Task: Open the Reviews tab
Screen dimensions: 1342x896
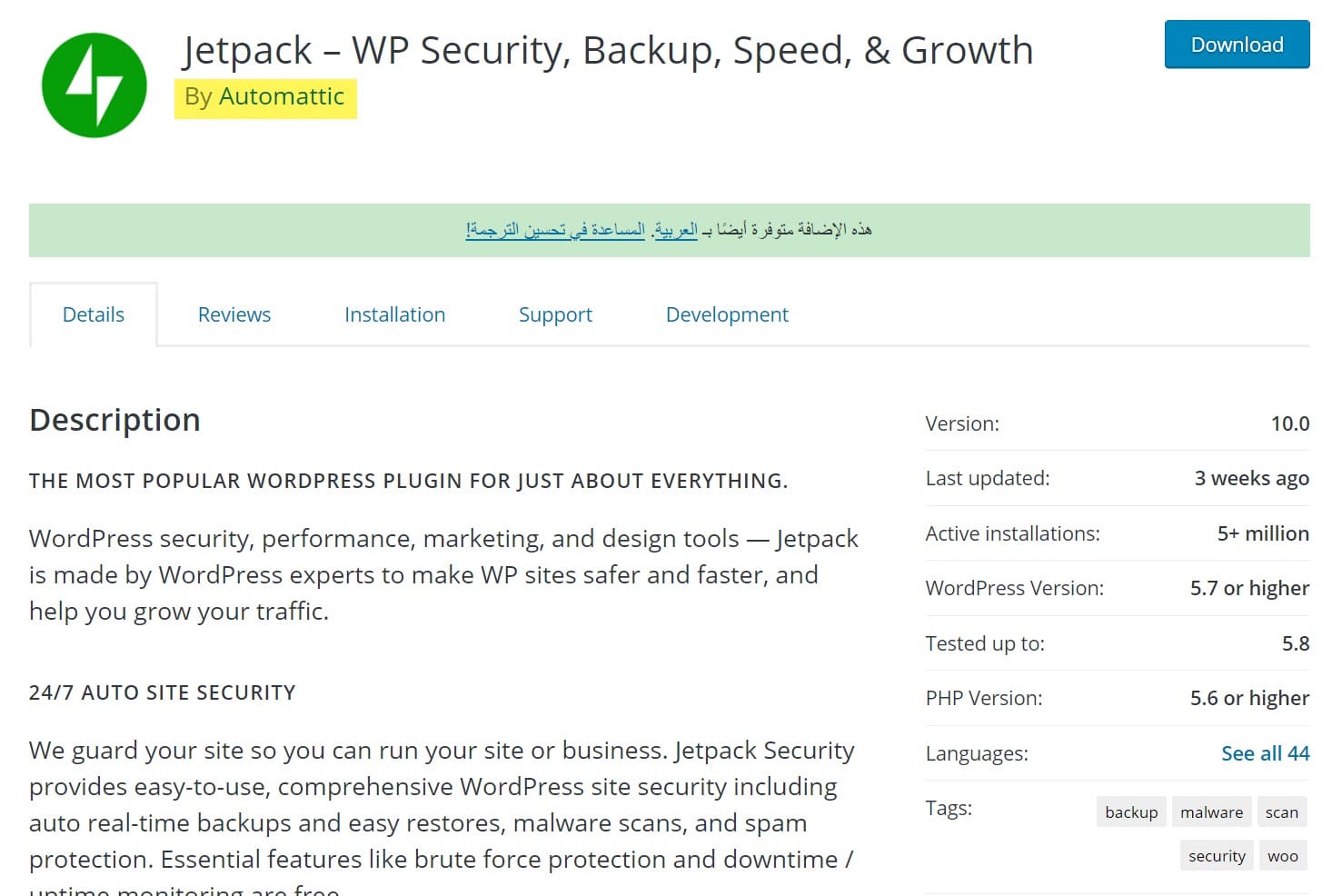Action: [234, 314]
